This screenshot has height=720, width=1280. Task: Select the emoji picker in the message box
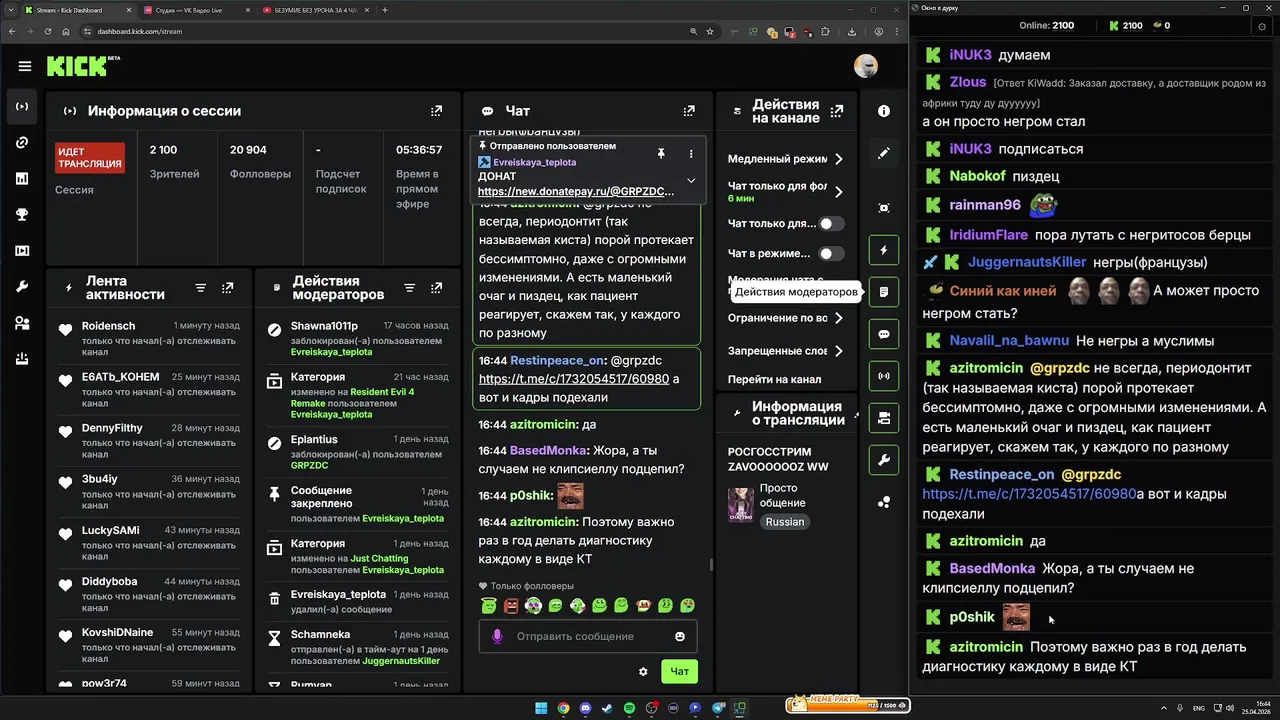[x=680, y=636]
